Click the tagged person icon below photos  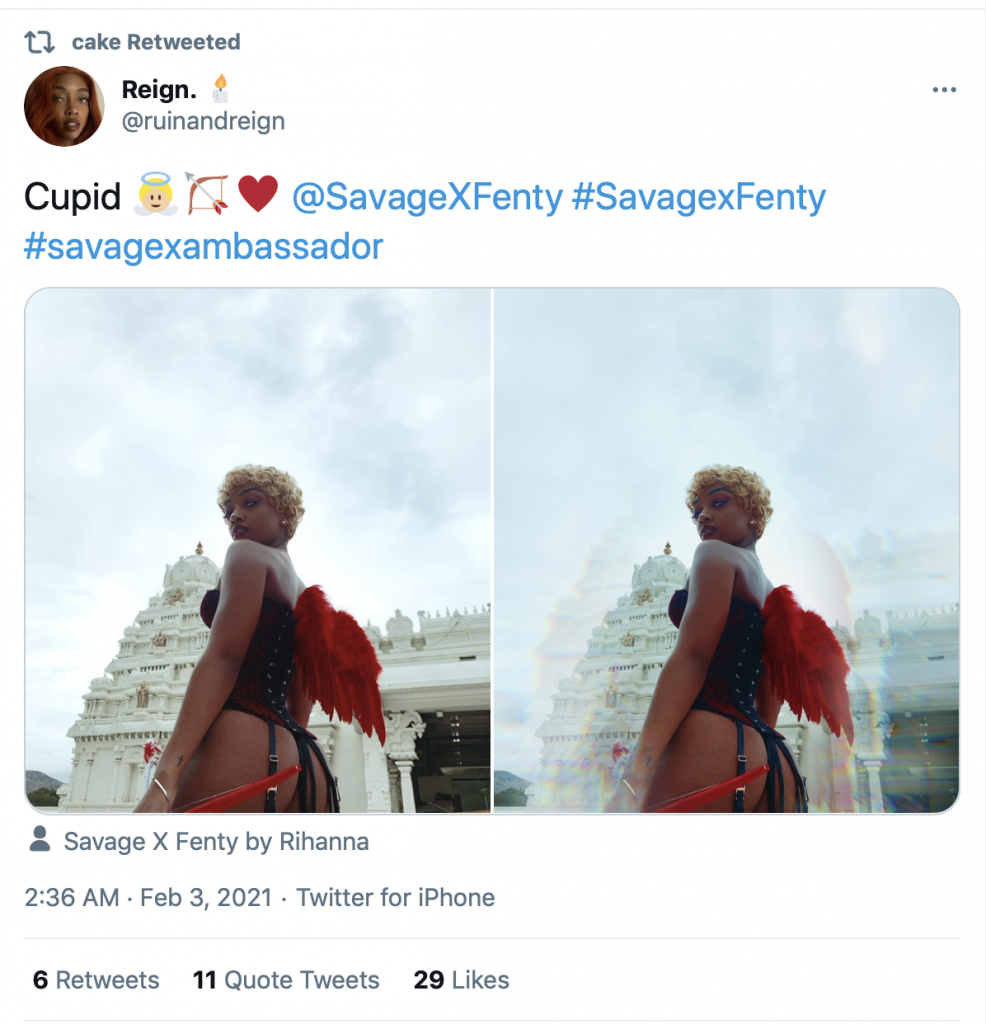pos(40,840)
